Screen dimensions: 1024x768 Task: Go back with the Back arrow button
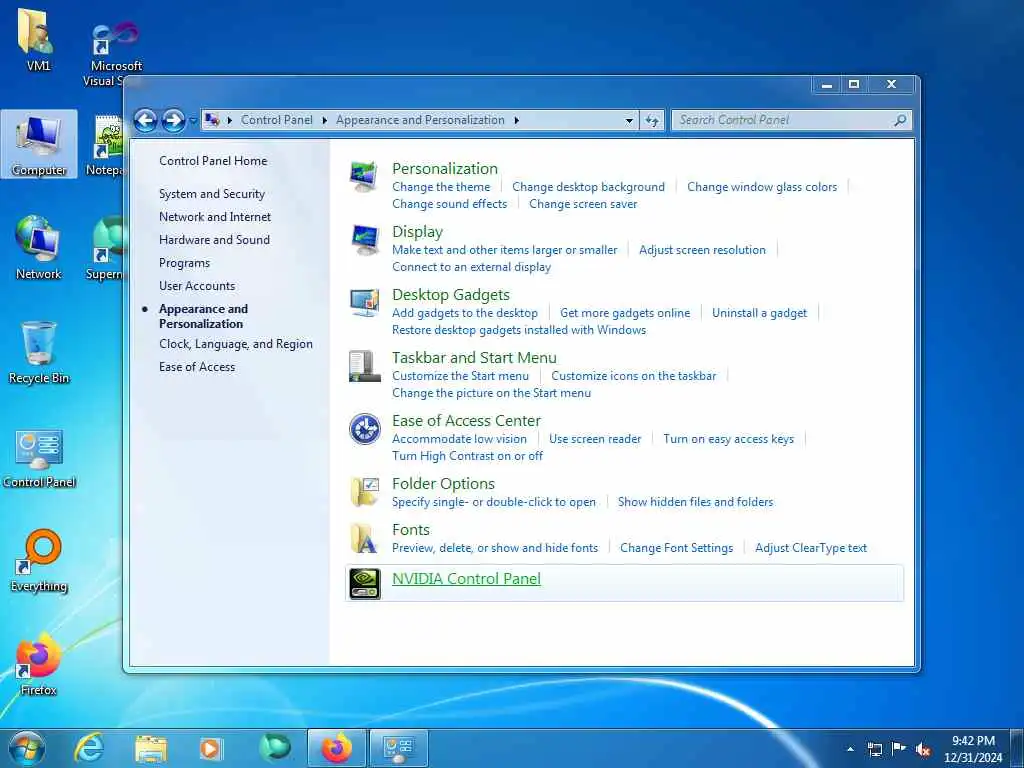146,120
